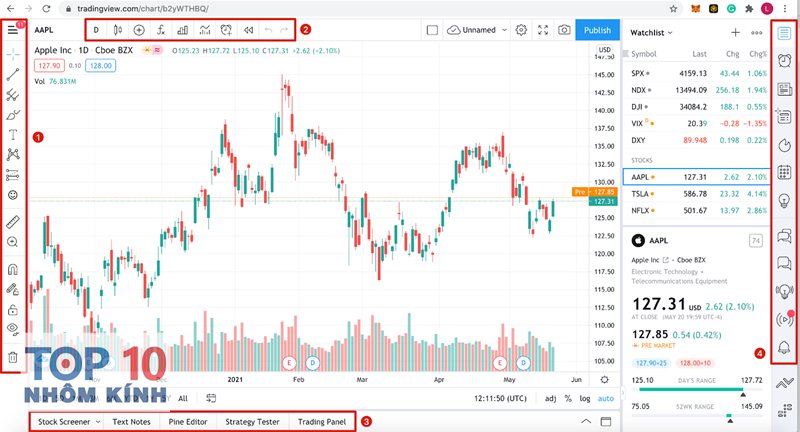
Task: Open the fx indicators menu
Action: pos(161,30)
